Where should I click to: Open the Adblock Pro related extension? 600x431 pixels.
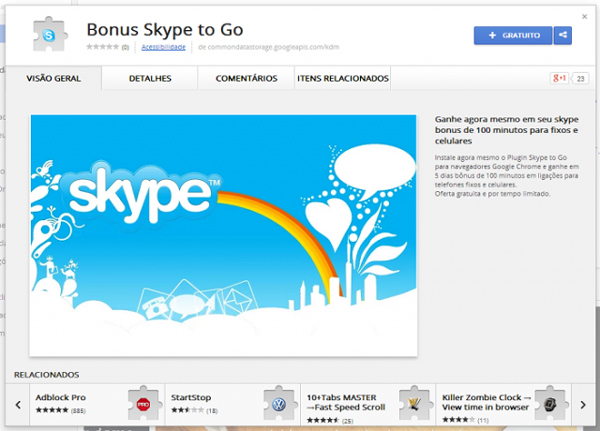[97, 405]
